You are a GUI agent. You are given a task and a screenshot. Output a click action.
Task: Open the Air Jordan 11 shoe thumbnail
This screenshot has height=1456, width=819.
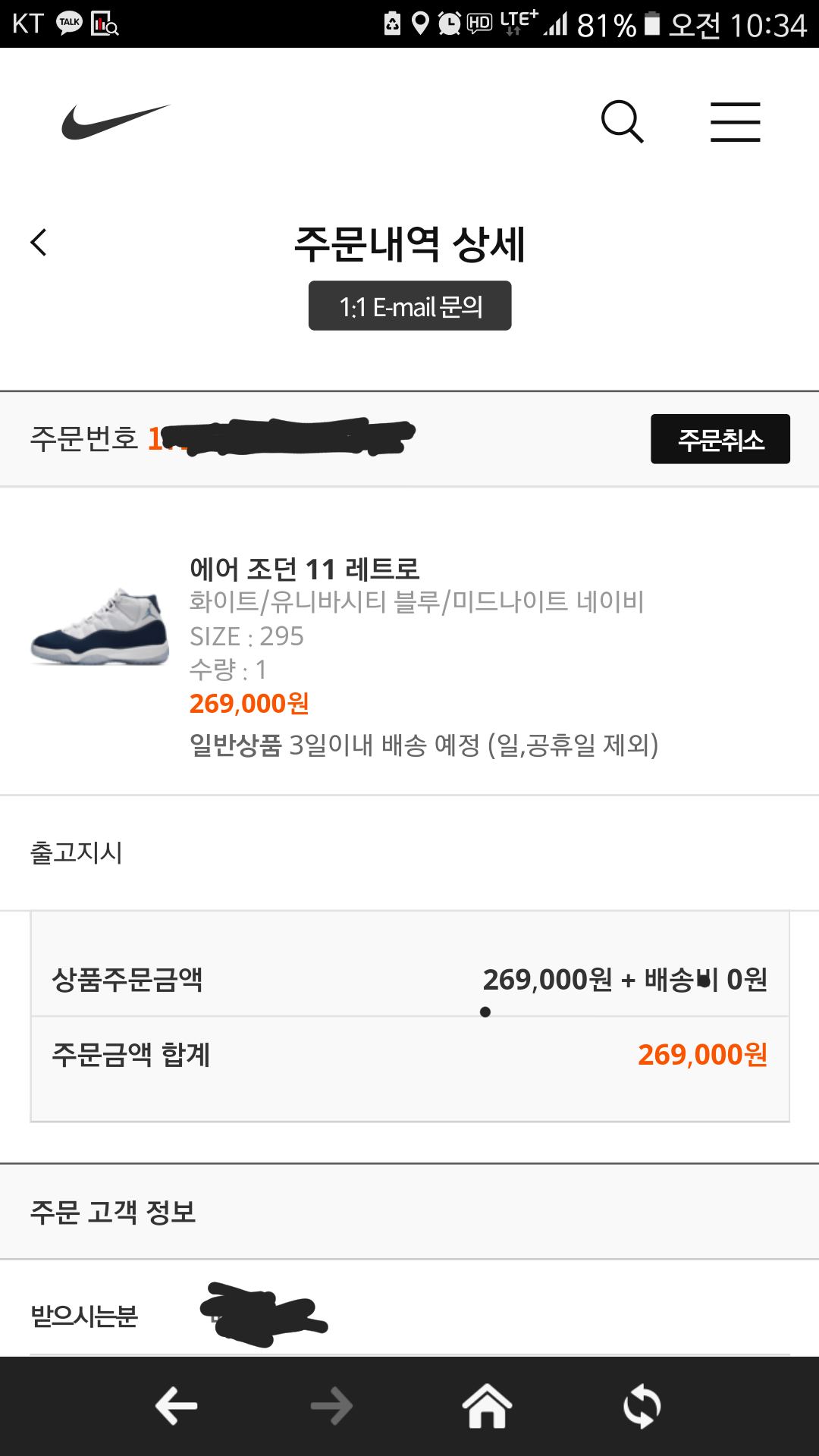(x=100, y=627)
